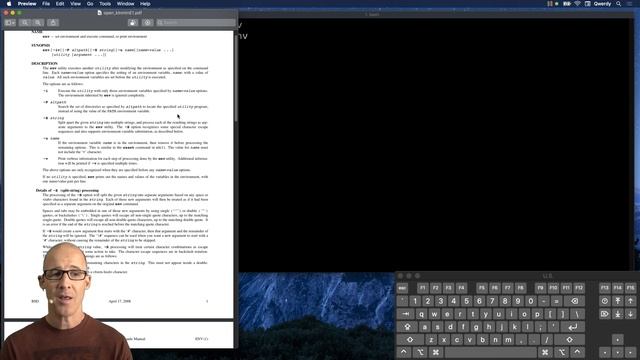Open the Help menu
The width and height of the screenshot is (640, 360).
(x=145, y=4)
